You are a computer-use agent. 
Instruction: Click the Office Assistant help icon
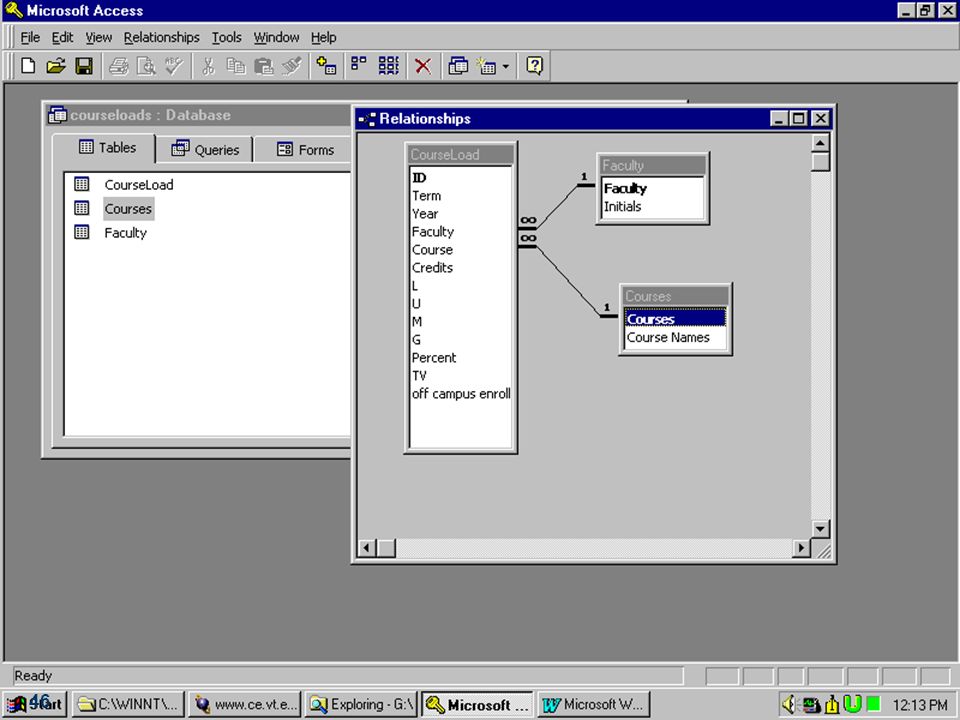(534, 66)
